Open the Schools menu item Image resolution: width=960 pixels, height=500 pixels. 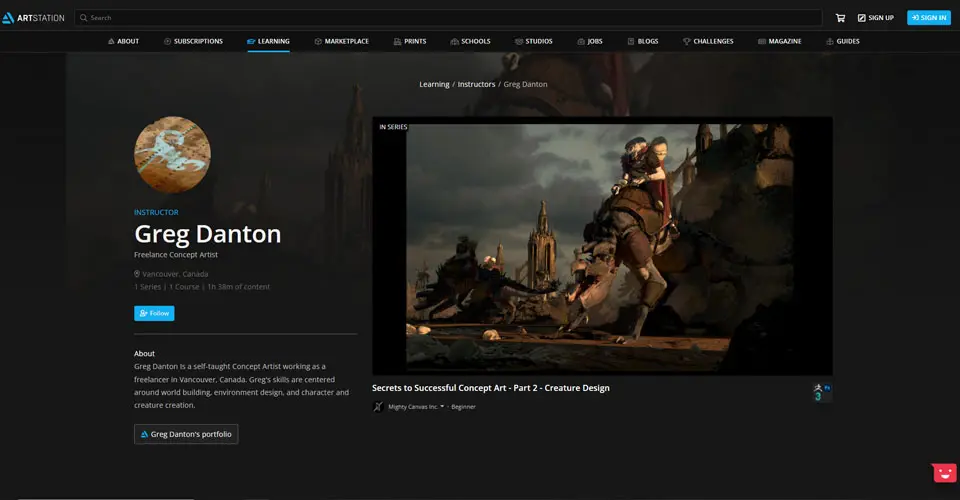(470, 41)
